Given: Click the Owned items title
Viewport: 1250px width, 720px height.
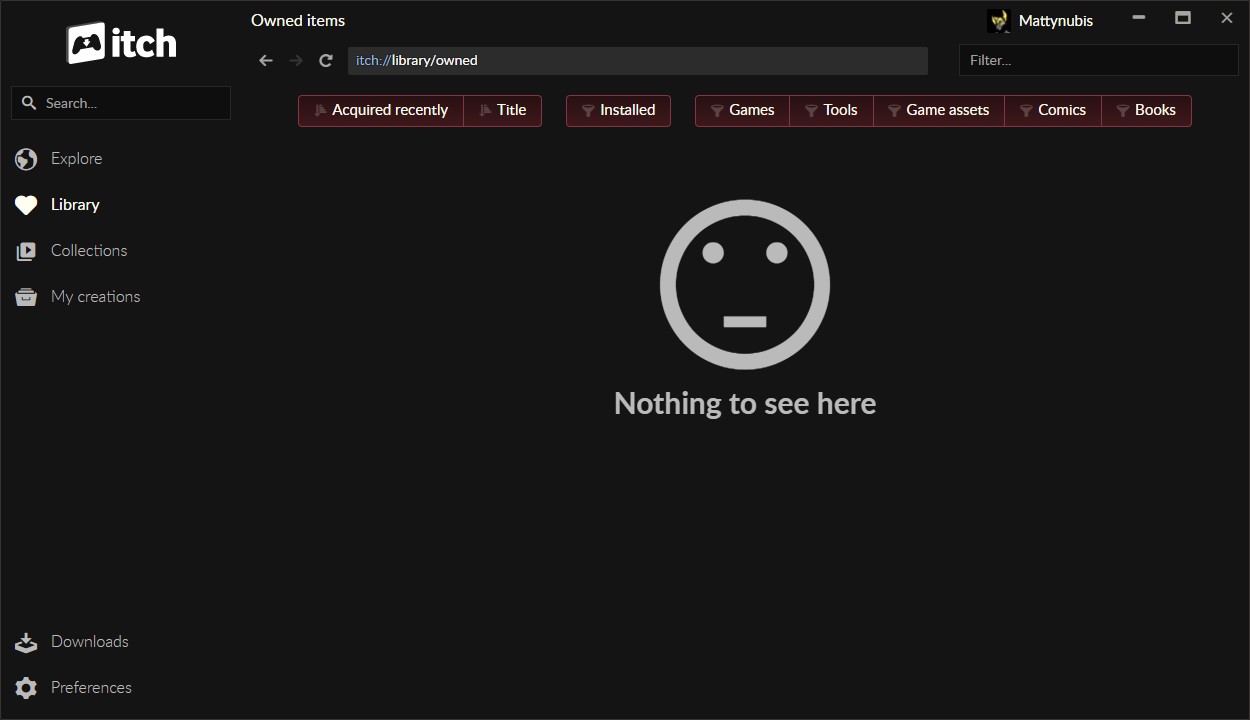Looking at the screenshot, I should (298, 20).
